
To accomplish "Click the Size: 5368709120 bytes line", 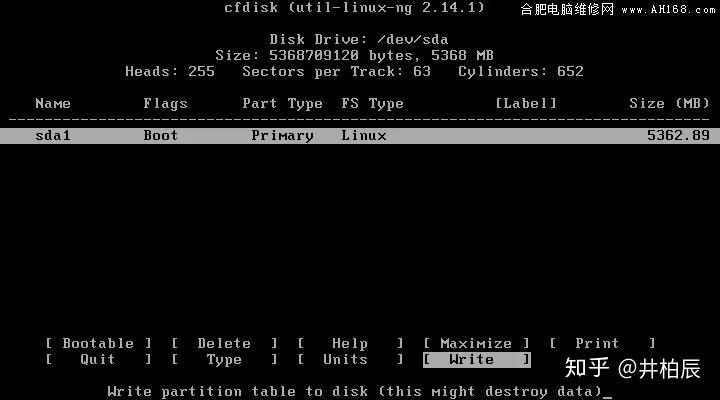I will click(x=354, y=55).
